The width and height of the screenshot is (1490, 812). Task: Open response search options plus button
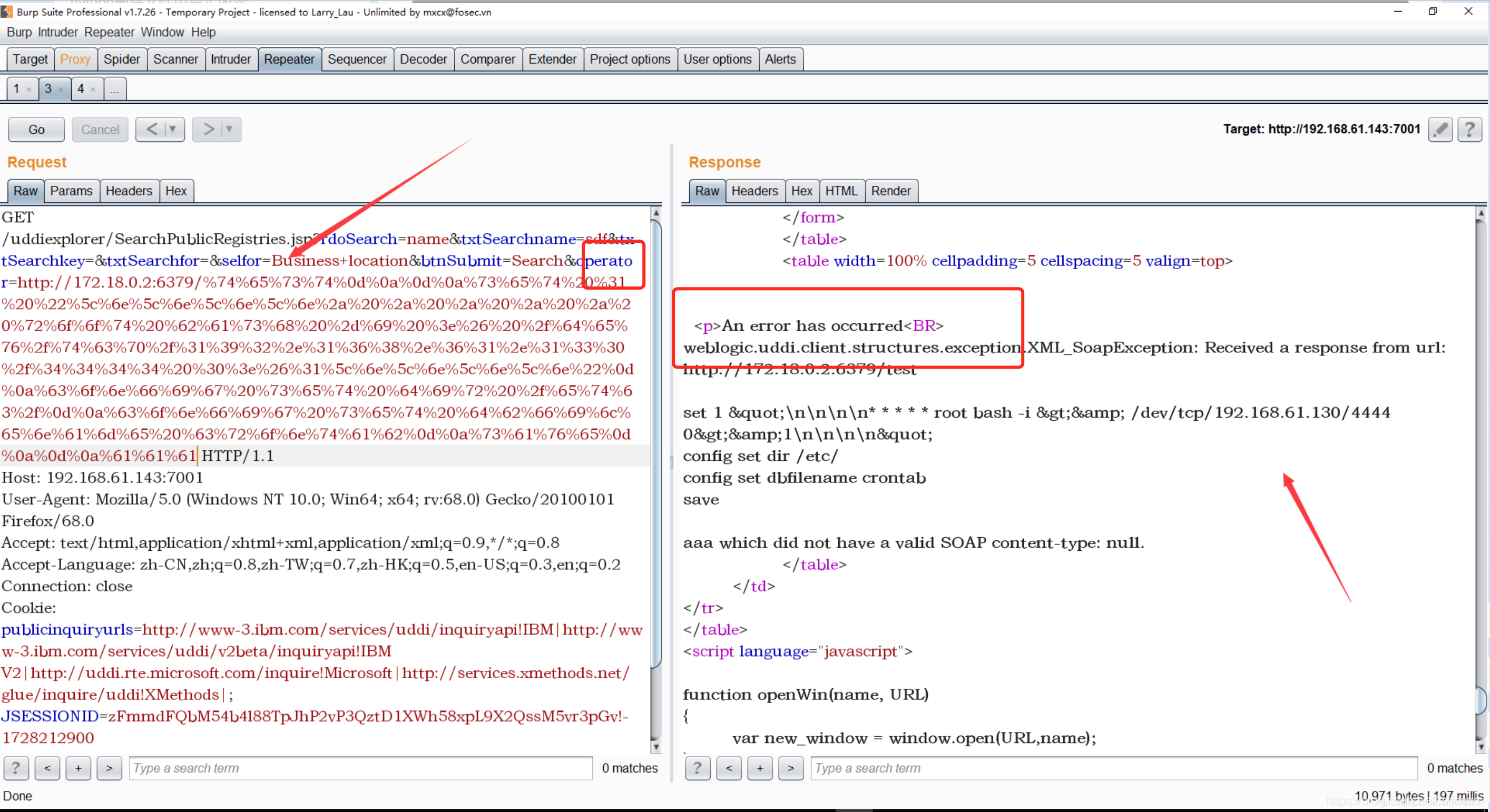point(760,768)
